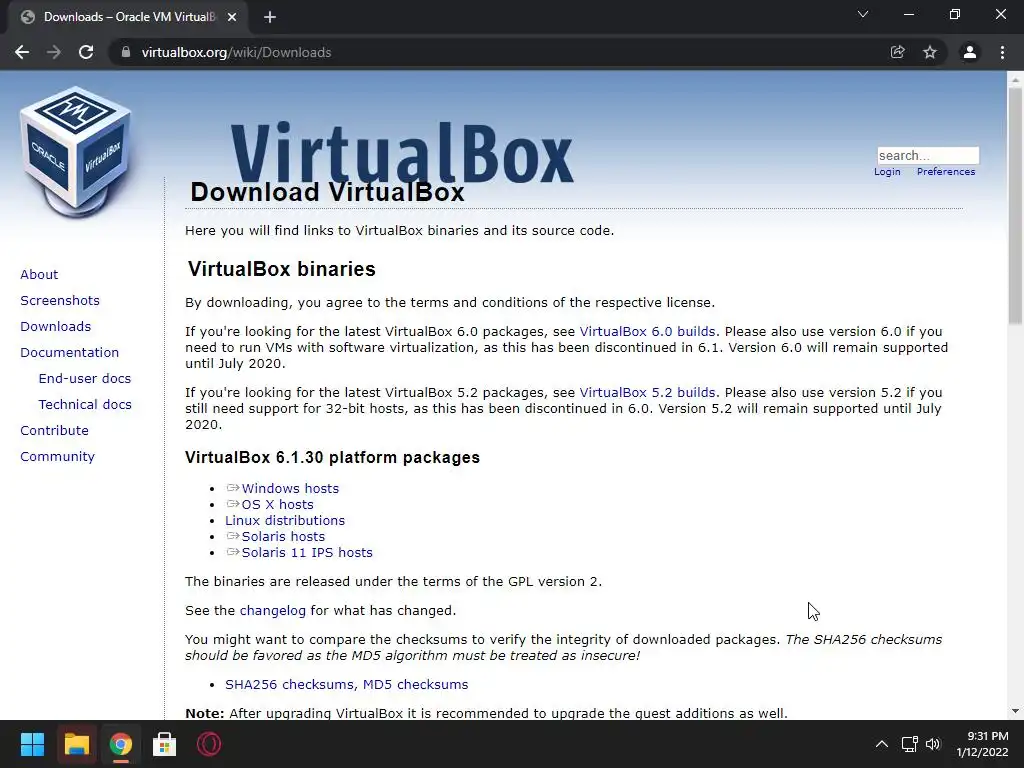The width and height of the screenshot is (1024, 768).
Task: Click the site search box
Action: [x=928, y=155]
